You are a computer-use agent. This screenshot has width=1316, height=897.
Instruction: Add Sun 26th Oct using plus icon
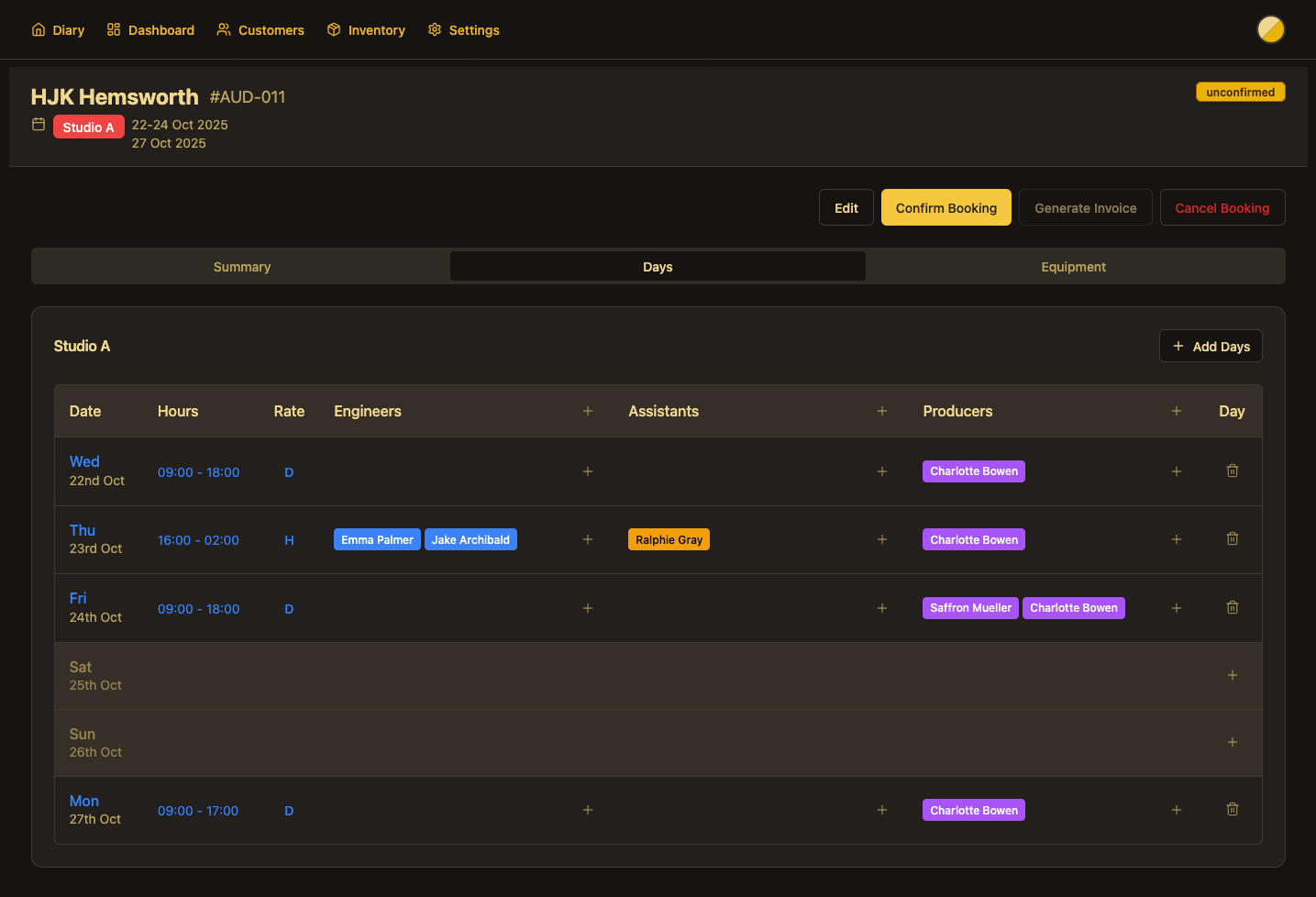pos(1232,743)
